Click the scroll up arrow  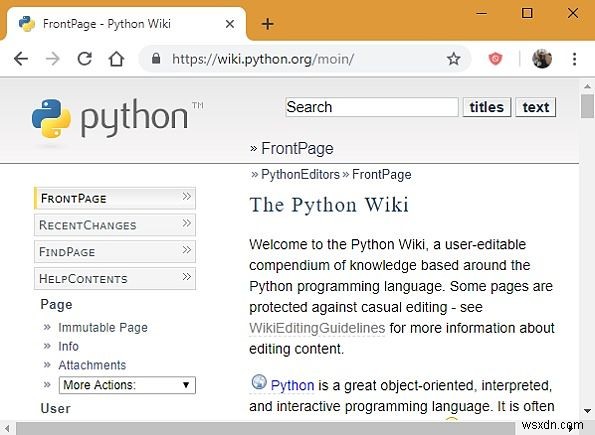click(587, 86)
